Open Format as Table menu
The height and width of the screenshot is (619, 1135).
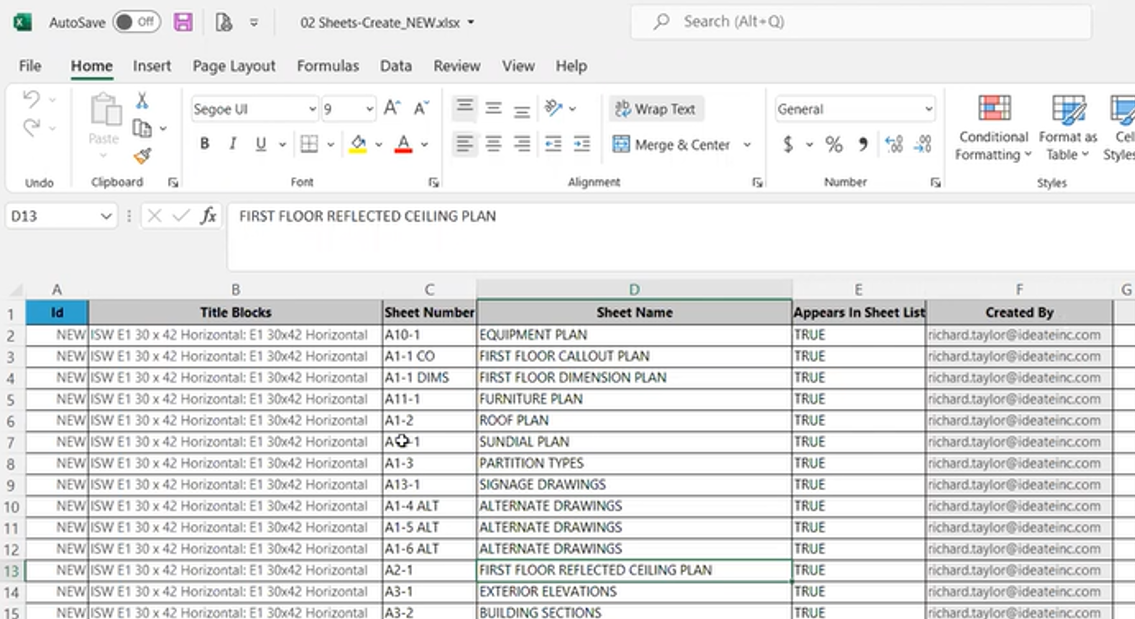1068,129
